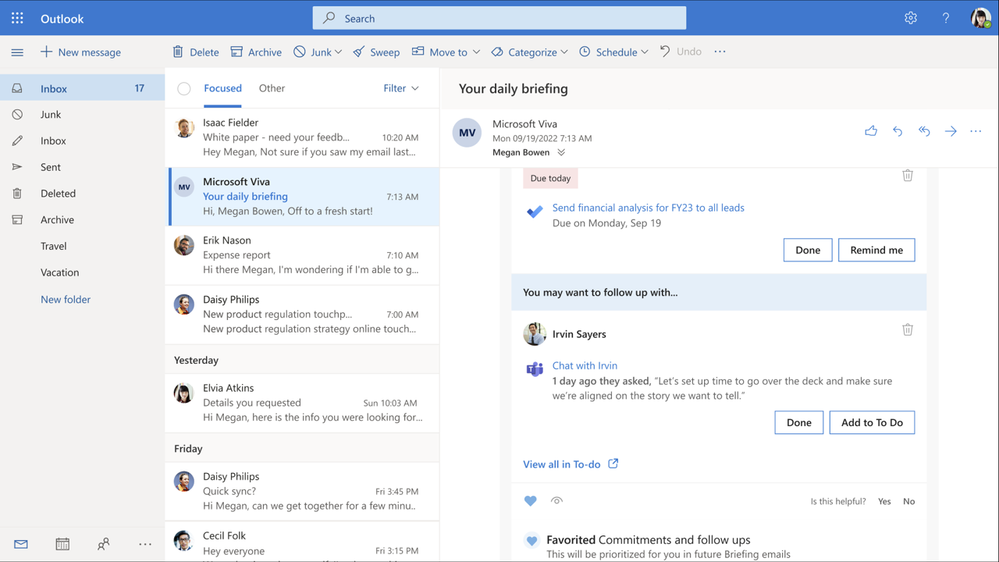Open Outlook settings gear
The width and height of the screenshot is (999, 562).
910,18
